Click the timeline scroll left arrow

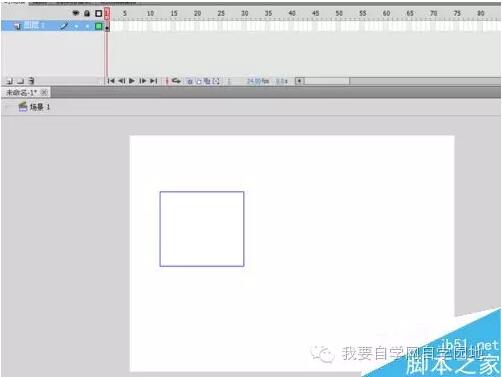299,81
